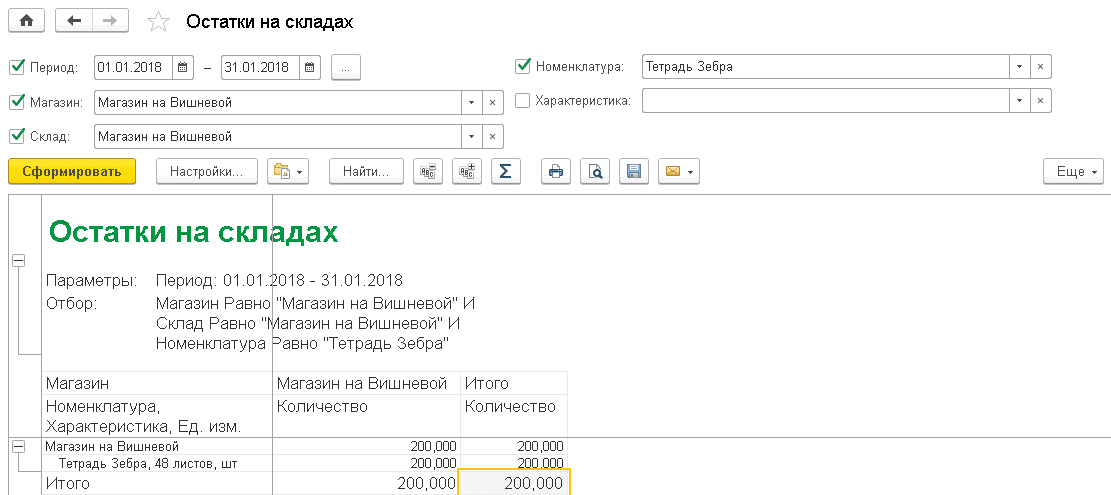The width and height of the screenshot is (1111, 495).
Task: Collapse the Магазин на Вишневой row group
Action: (17, 447)
